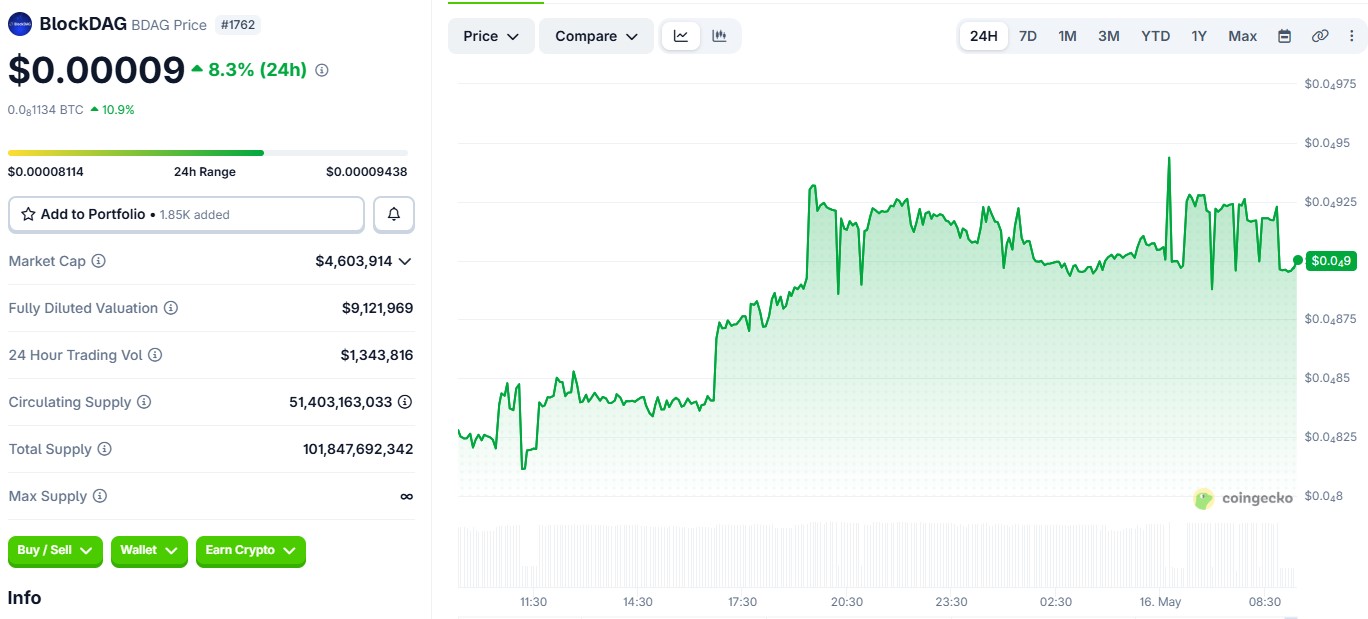Click the 101,847,692,342 total supply value
The height and width of the screenshot is (619, 1368).
point(358,449)
